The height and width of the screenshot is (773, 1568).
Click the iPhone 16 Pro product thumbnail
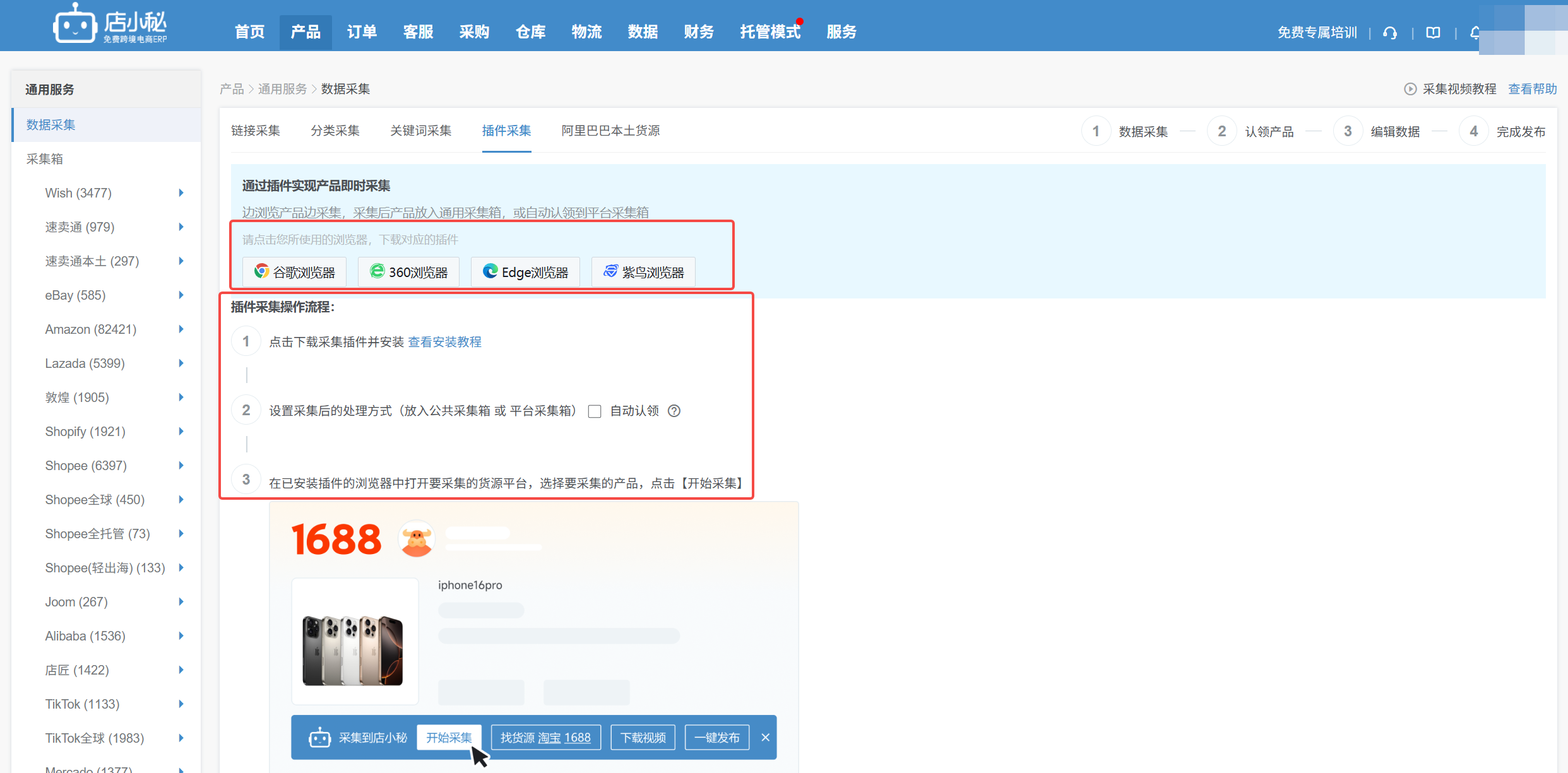[x=355, y=641]
